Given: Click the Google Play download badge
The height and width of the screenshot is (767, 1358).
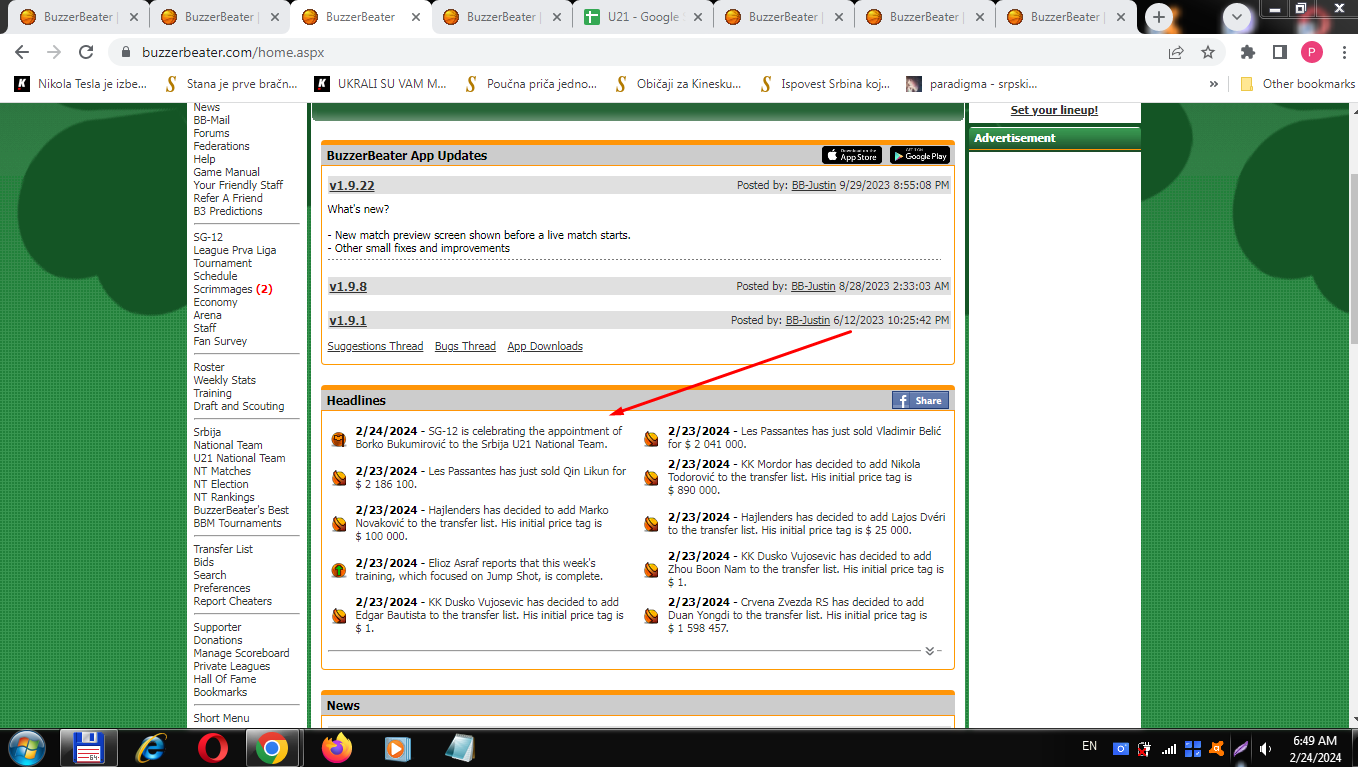Looking at the screenshot, I should point(919,155).
